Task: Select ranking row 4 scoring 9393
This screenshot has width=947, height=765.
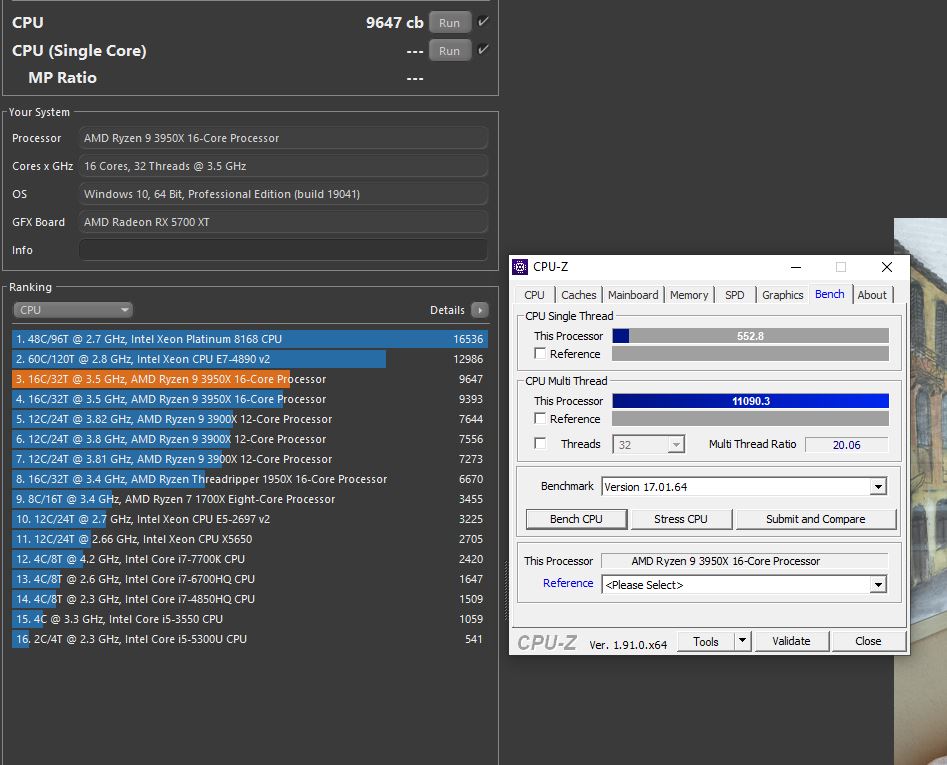Action: pos(249,399)
